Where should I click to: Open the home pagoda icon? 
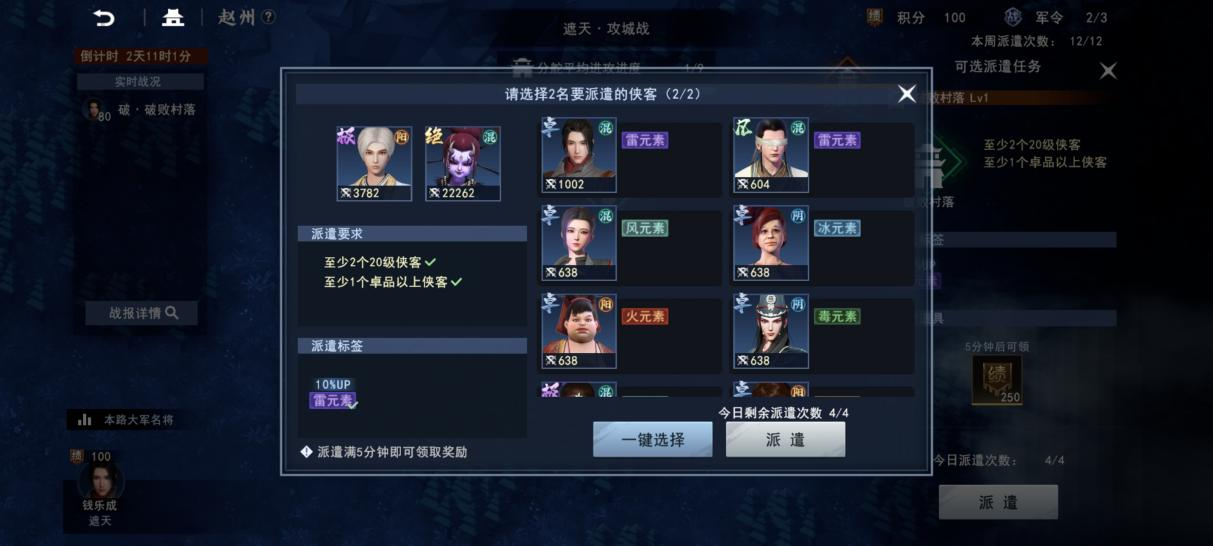174,17
